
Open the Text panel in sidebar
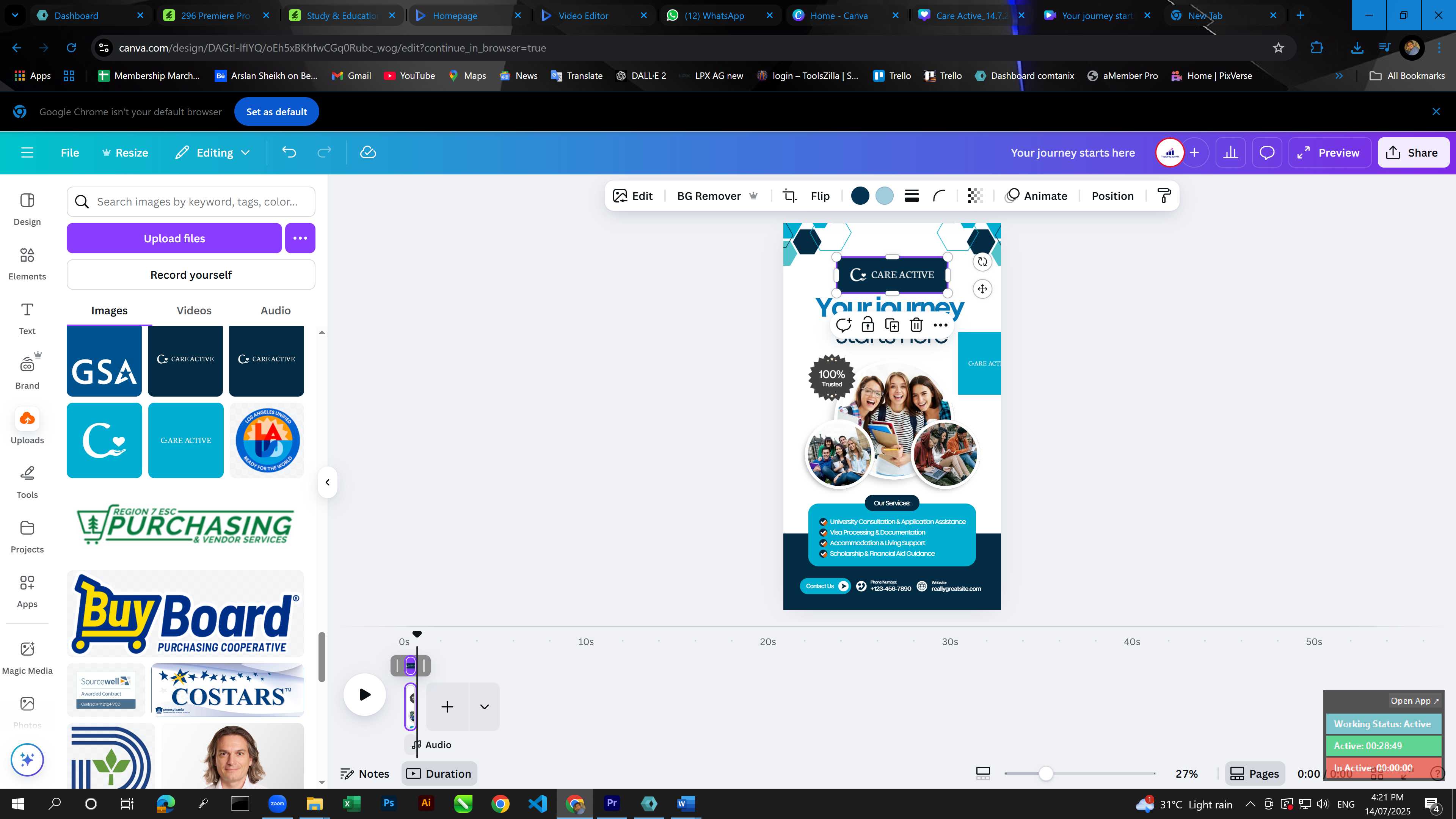(27, 319)
